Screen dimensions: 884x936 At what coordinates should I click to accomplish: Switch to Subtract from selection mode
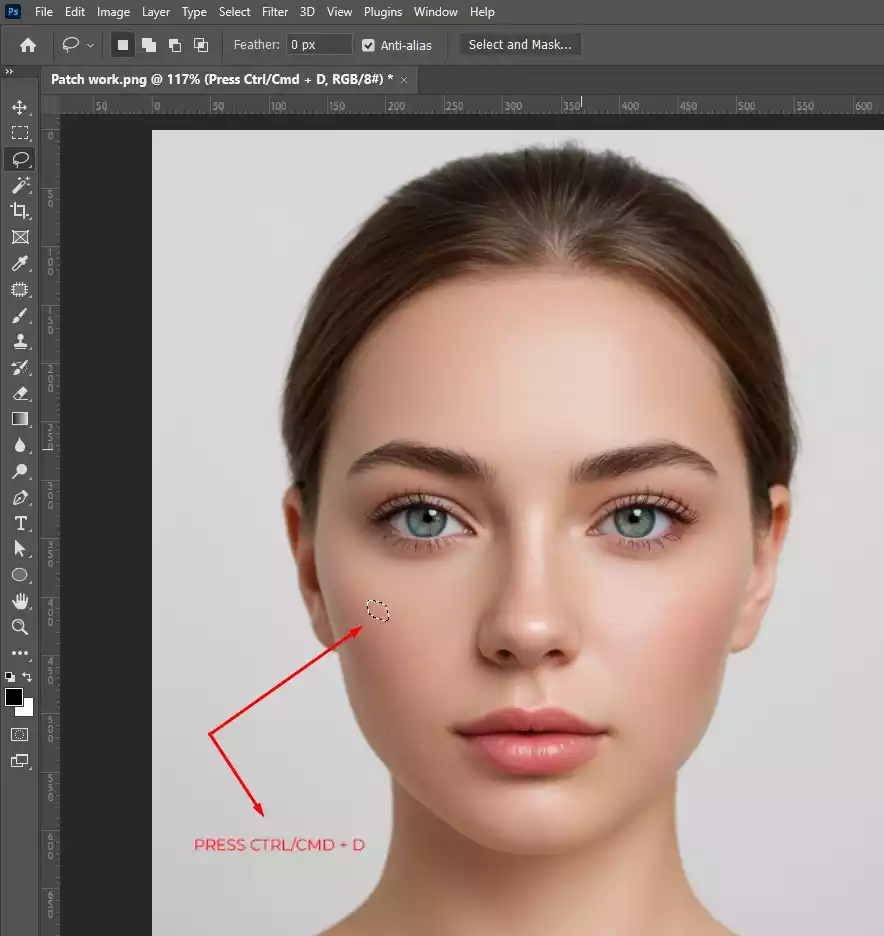tap(174, 45)
